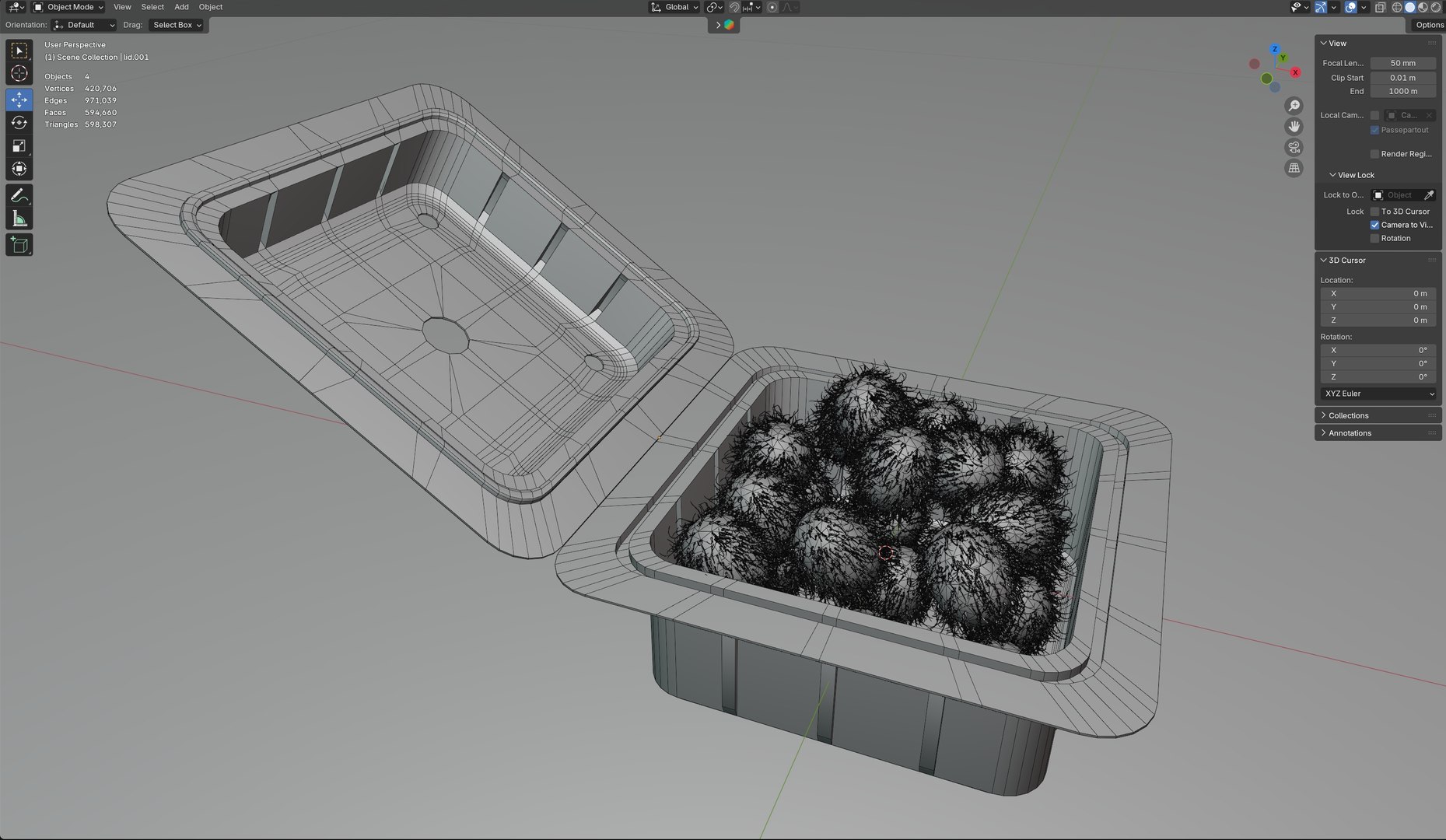Viewport: 1446px width, 840px height.
Task: Select the Transform tool
Action: pos(19,169)
